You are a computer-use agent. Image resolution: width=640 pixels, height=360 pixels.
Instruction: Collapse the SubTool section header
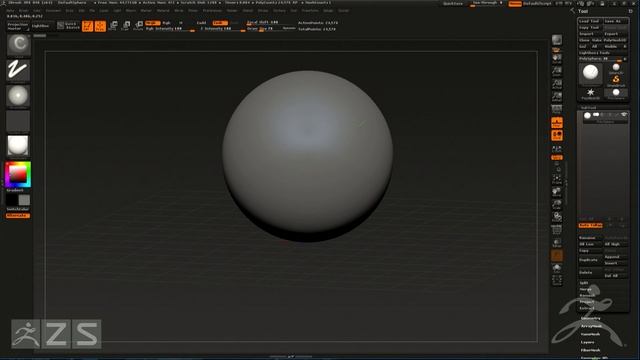click(588, 108)
